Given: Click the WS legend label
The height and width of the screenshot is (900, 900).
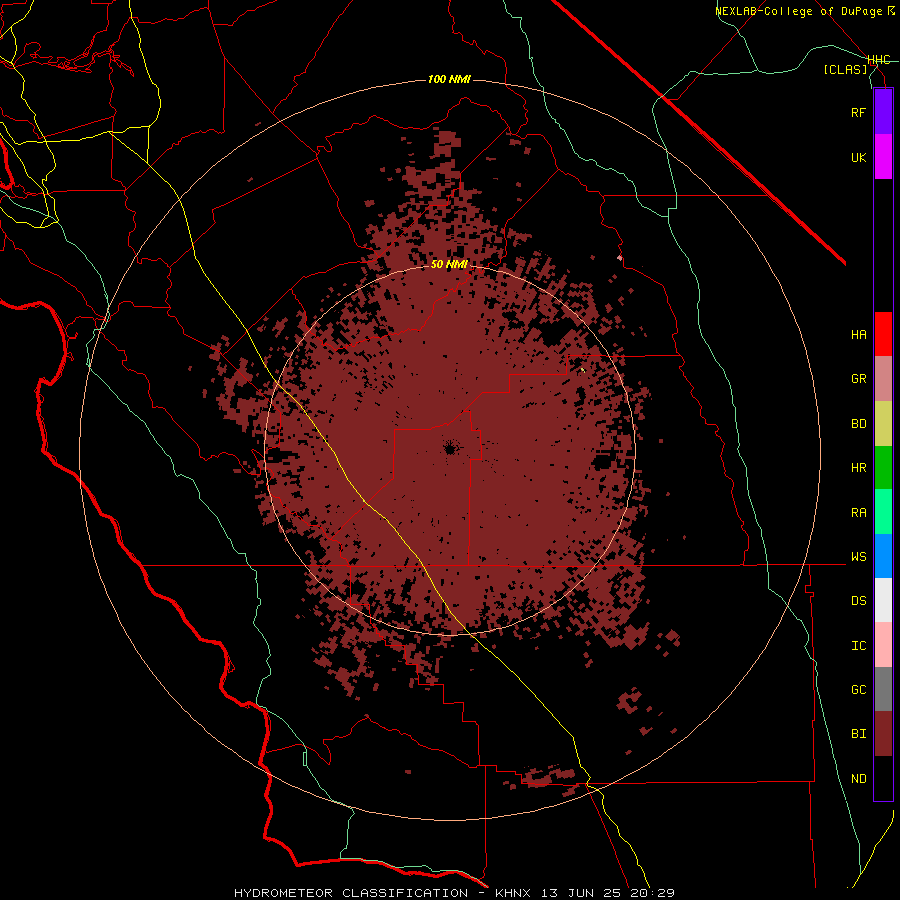Looking at the screenshot, I should 858,557.
